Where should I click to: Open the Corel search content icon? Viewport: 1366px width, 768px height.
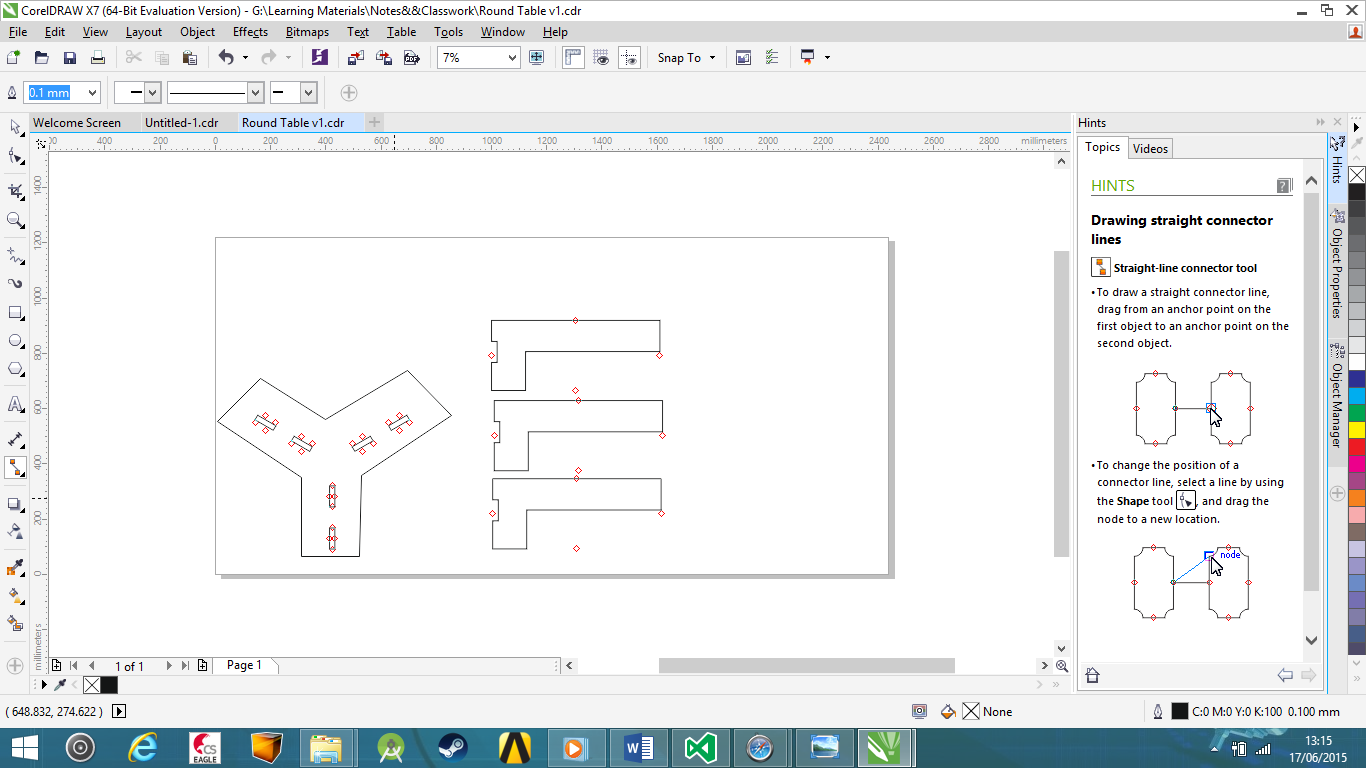coord(319,58)
